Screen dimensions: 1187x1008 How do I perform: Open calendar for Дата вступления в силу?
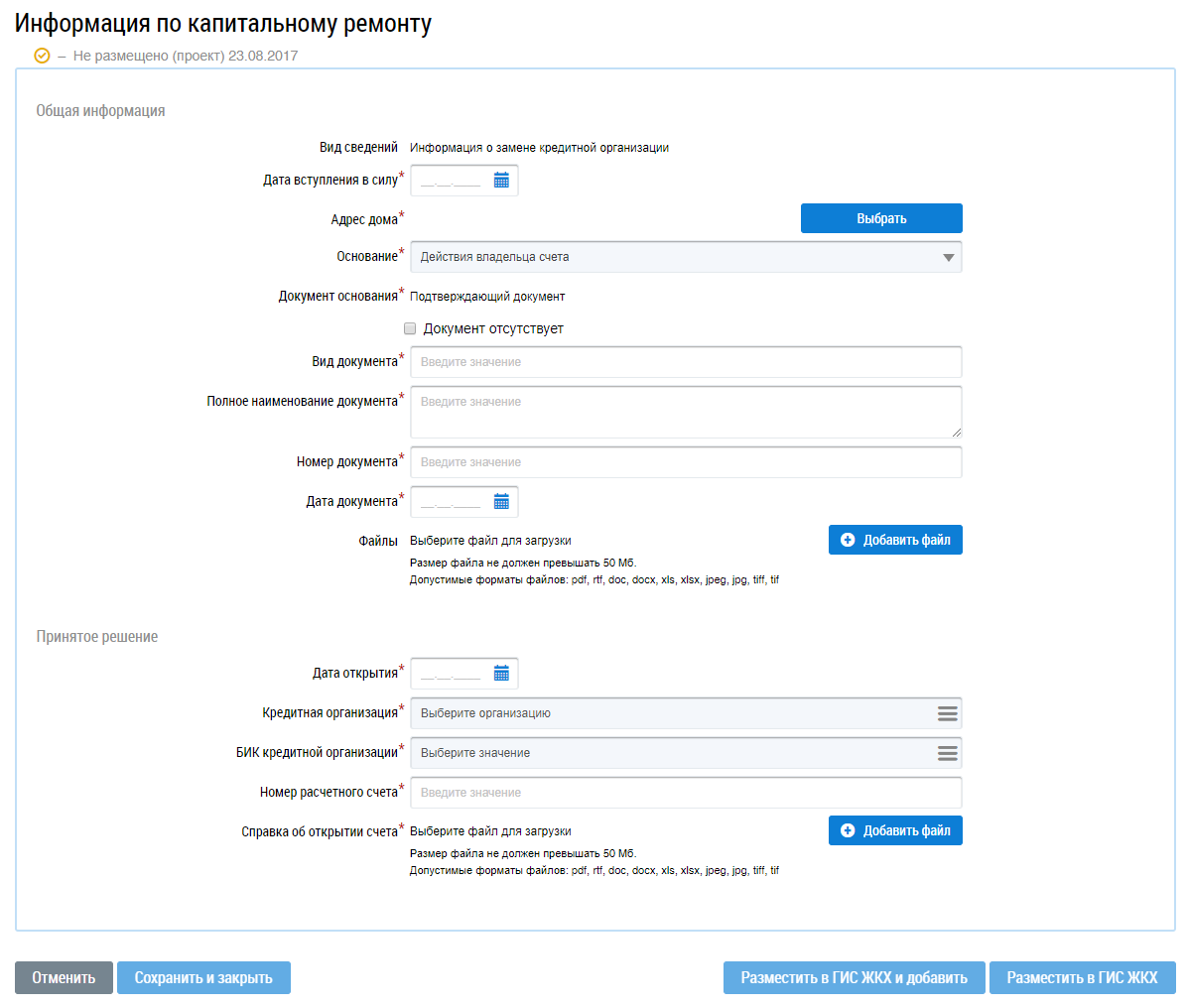point(501,181)
